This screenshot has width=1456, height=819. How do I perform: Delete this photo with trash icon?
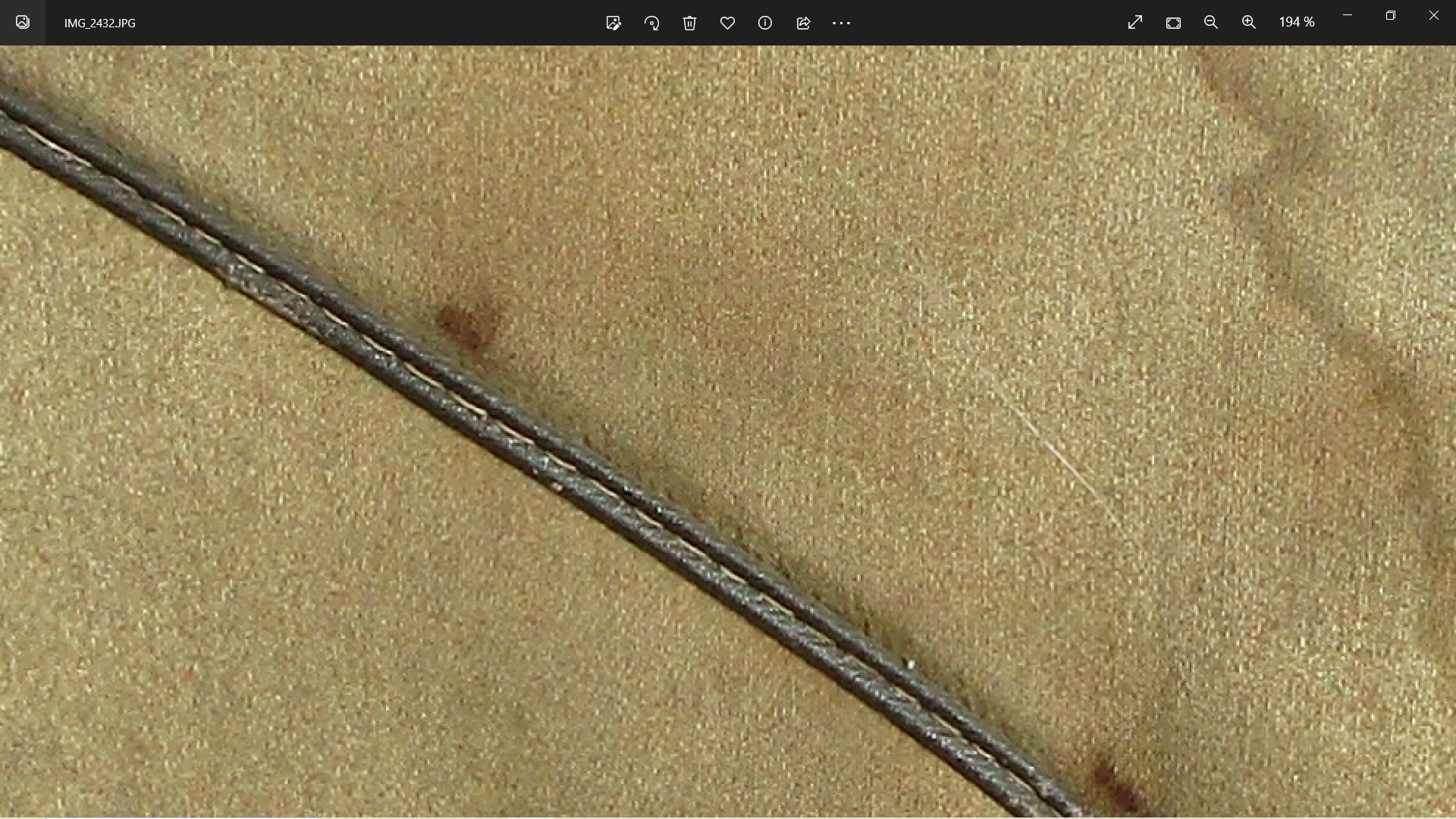[x=689, y=23]
